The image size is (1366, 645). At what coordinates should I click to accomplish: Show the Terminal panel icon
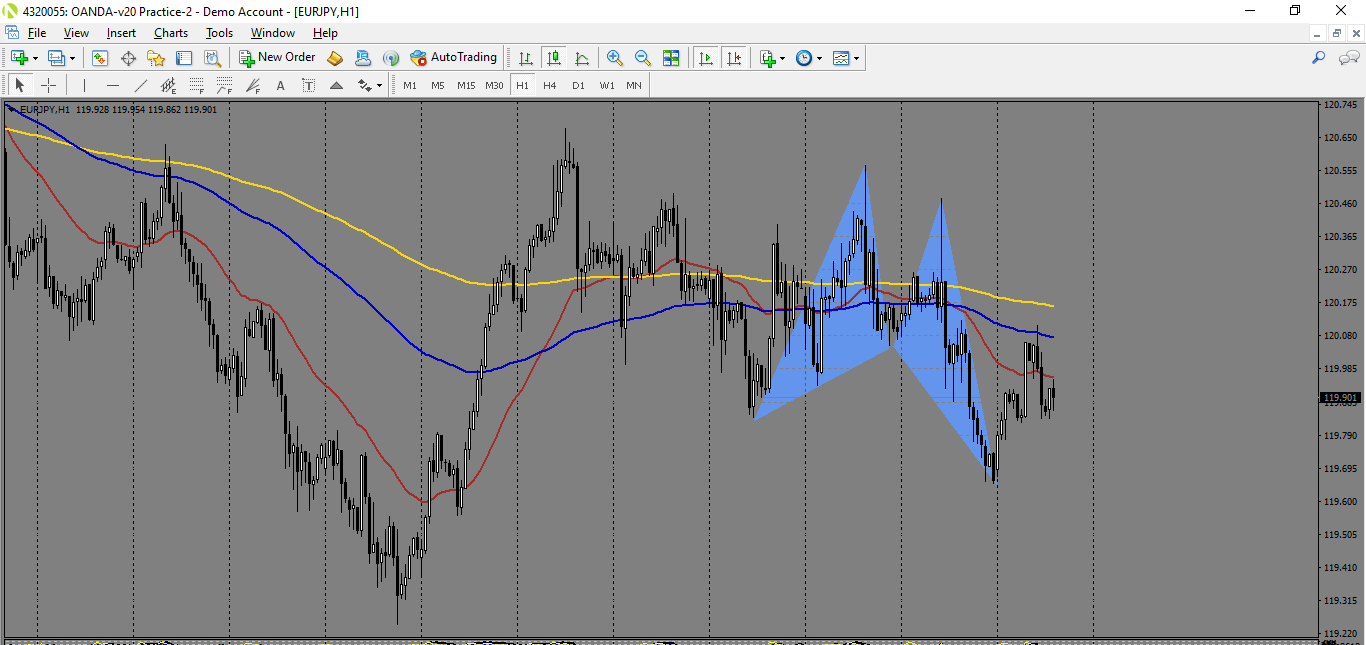click(x=184, y=58)
